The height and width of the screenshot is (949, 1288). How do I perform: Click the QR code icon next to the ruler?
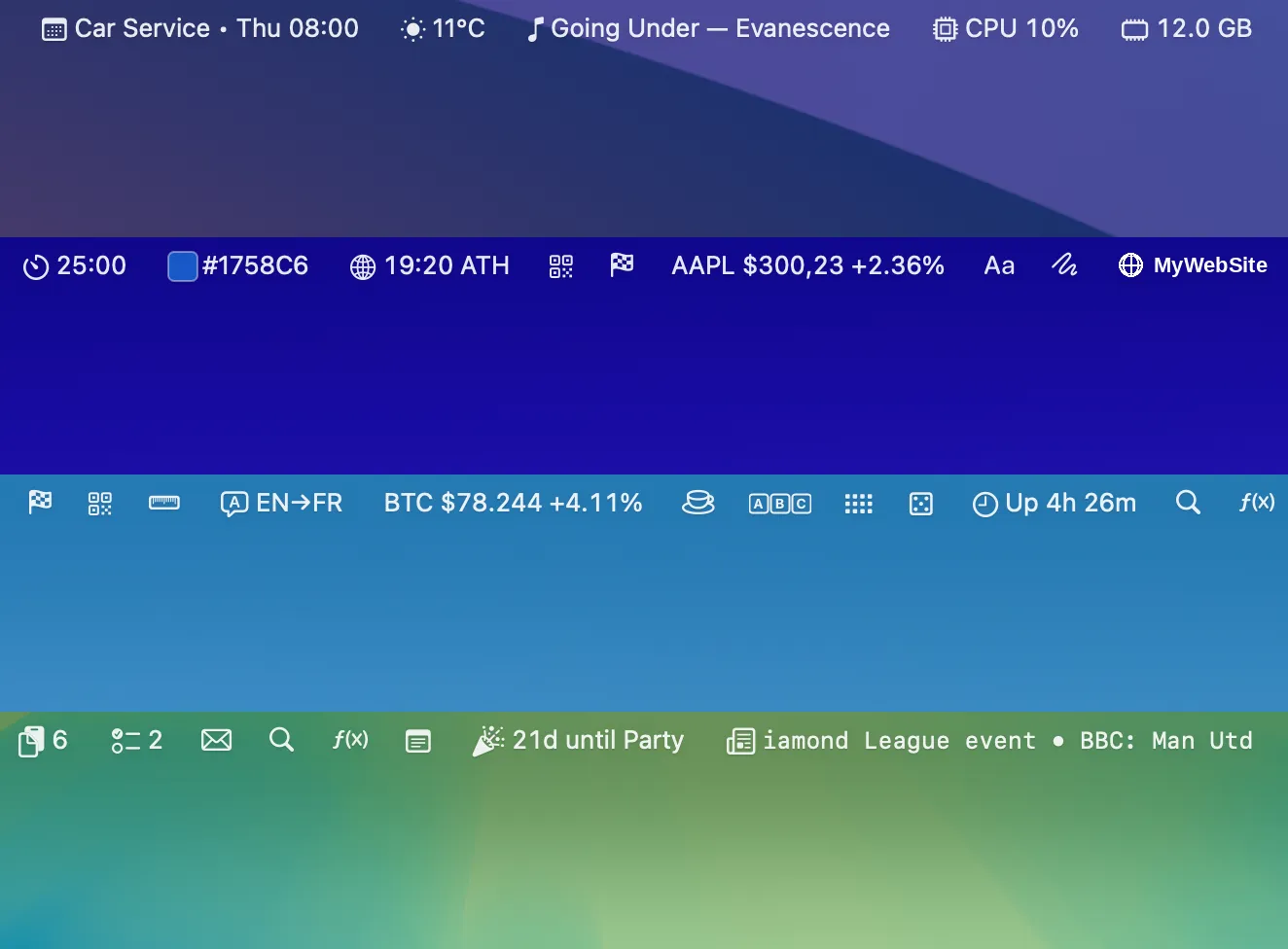pos(100,503)
